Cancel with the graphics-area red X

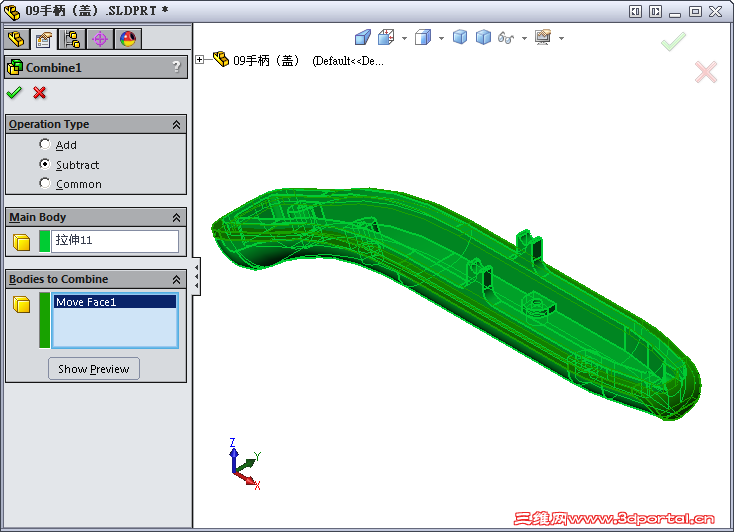tap(706, 72)
